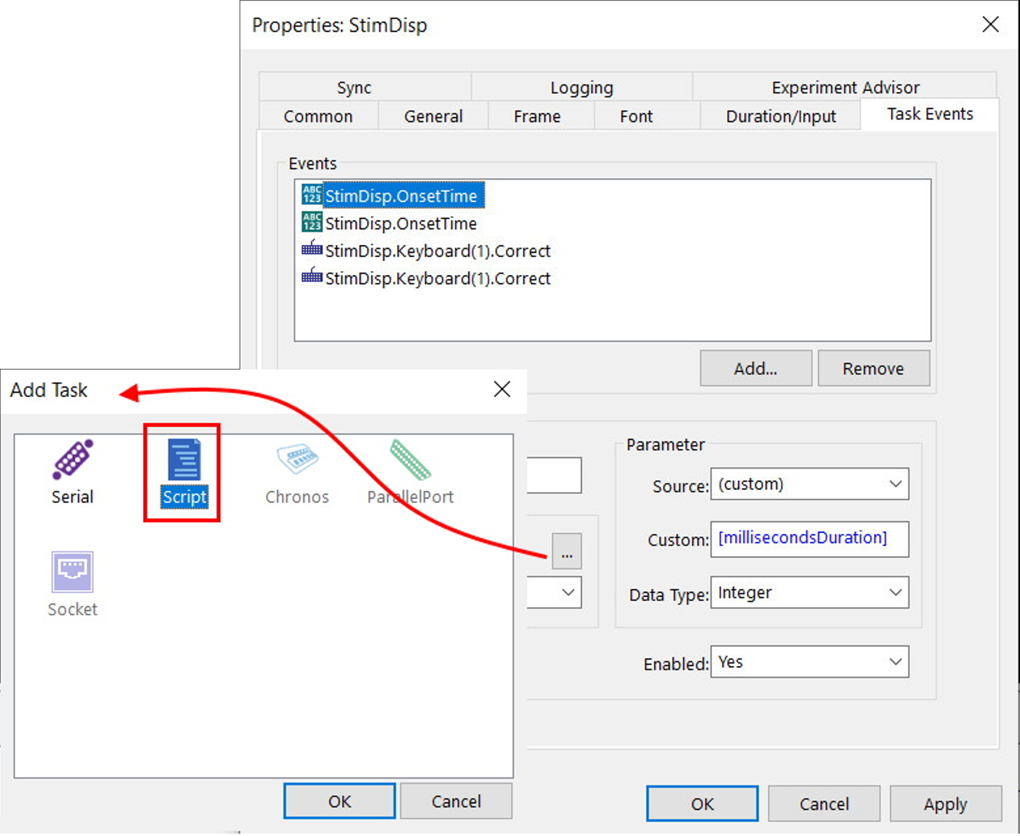Click the Add... event button

click(x=756, y=368)
